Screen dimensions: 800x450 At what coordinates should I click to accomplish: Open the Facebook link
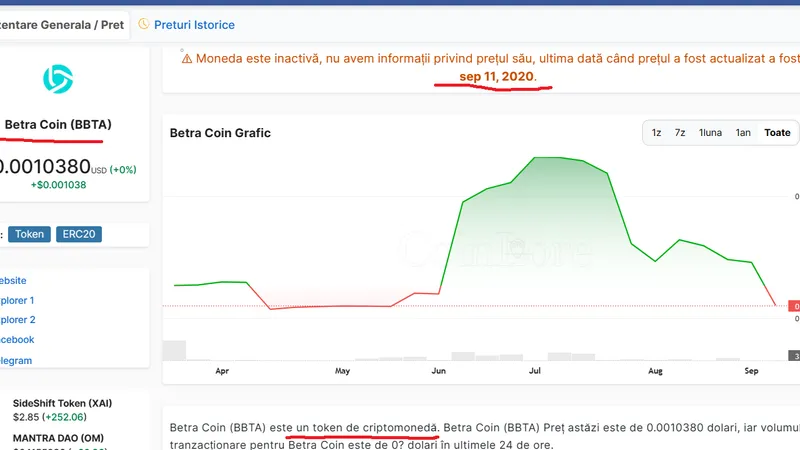tap(17, 340)
